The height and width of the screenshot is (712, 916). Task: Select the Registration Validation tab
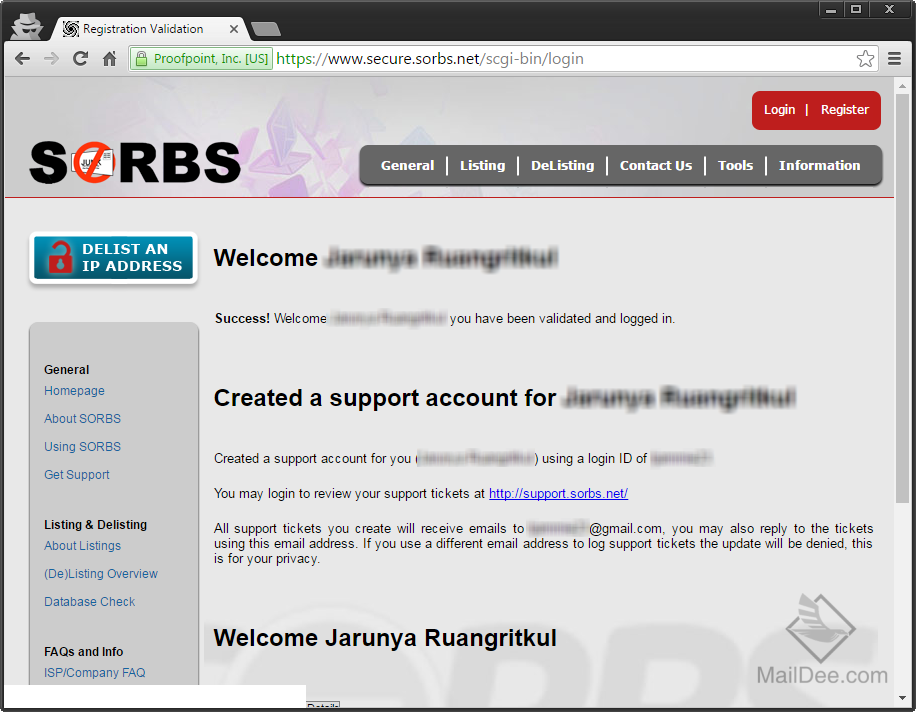[143, 29]
